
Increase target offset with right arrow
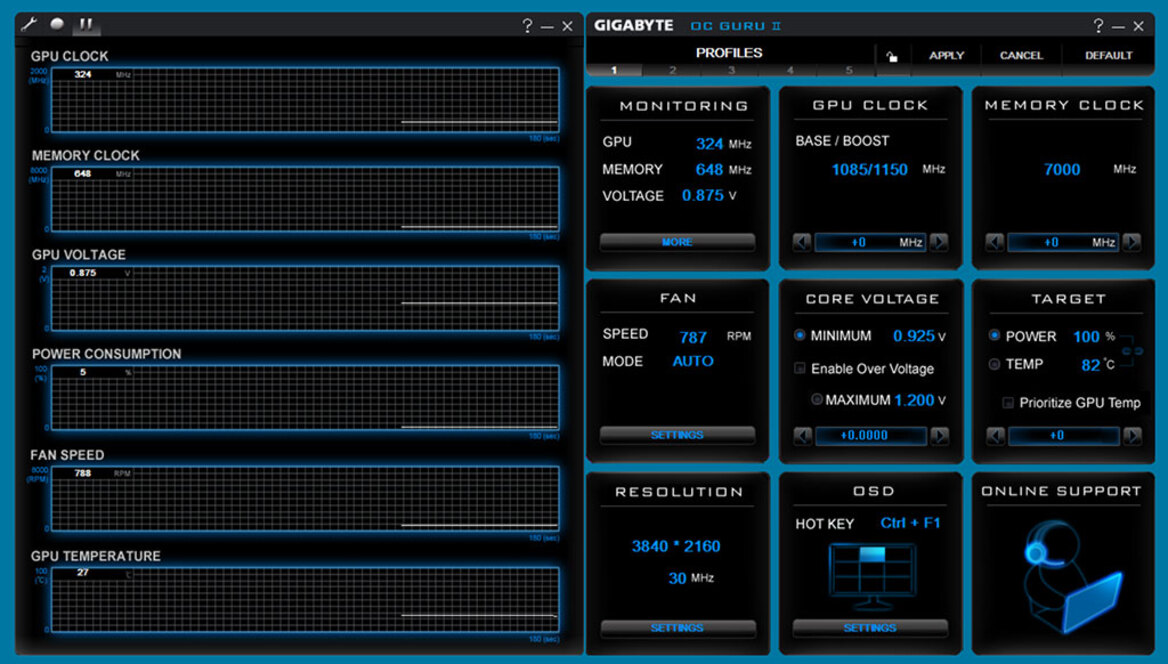pos(1132,435)
